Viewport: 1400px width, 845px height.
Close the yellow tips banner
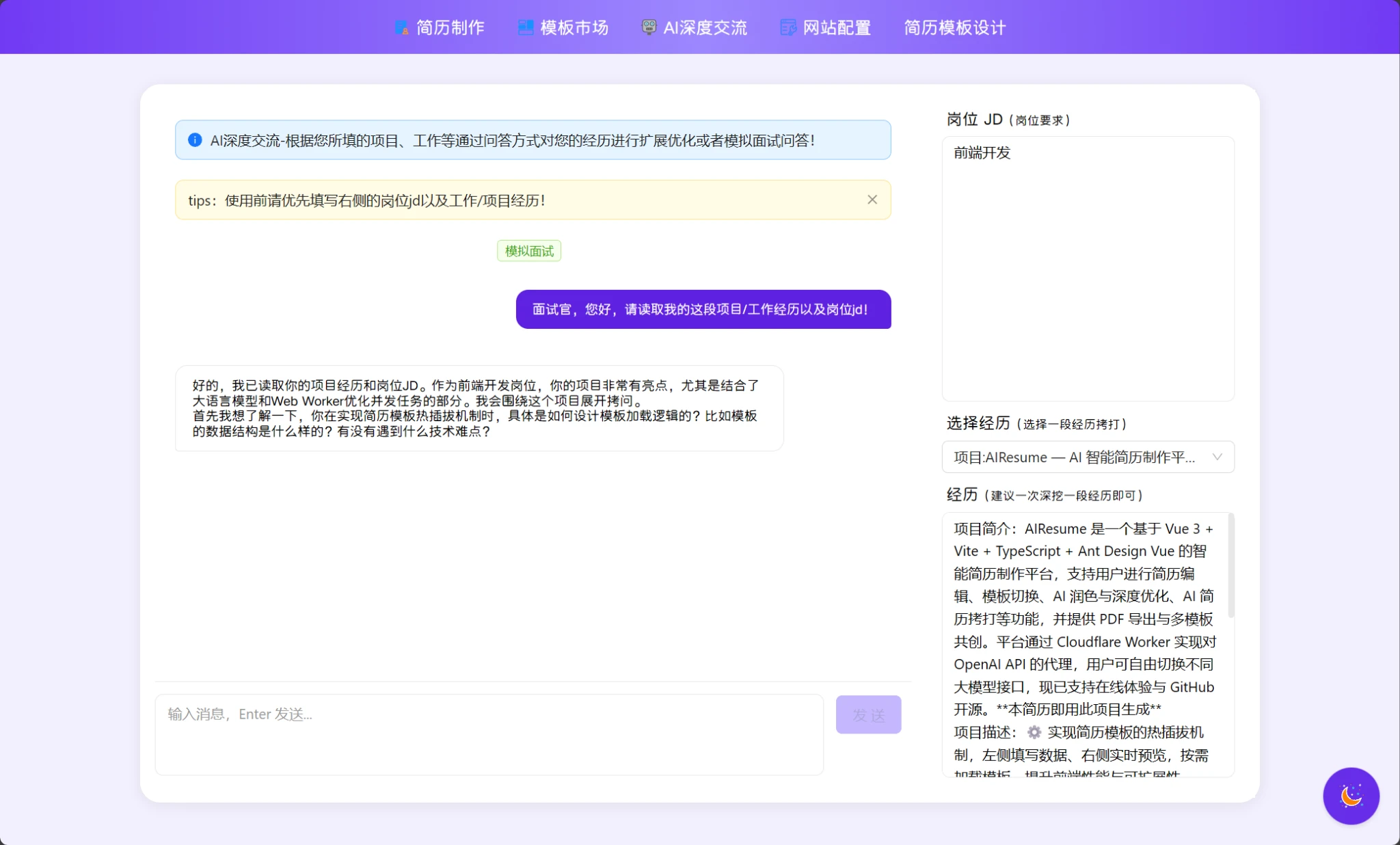(872, 200)
